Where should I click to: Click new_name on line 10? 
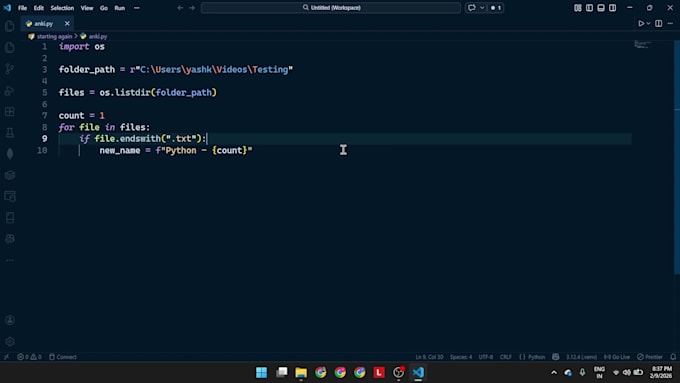coord(120,151)
